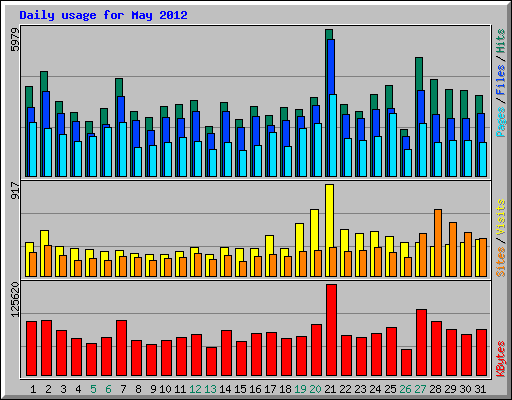Viewport: 512px width, 400px height.
Task: Click the Sites legend label
Action: click(501, 262)
